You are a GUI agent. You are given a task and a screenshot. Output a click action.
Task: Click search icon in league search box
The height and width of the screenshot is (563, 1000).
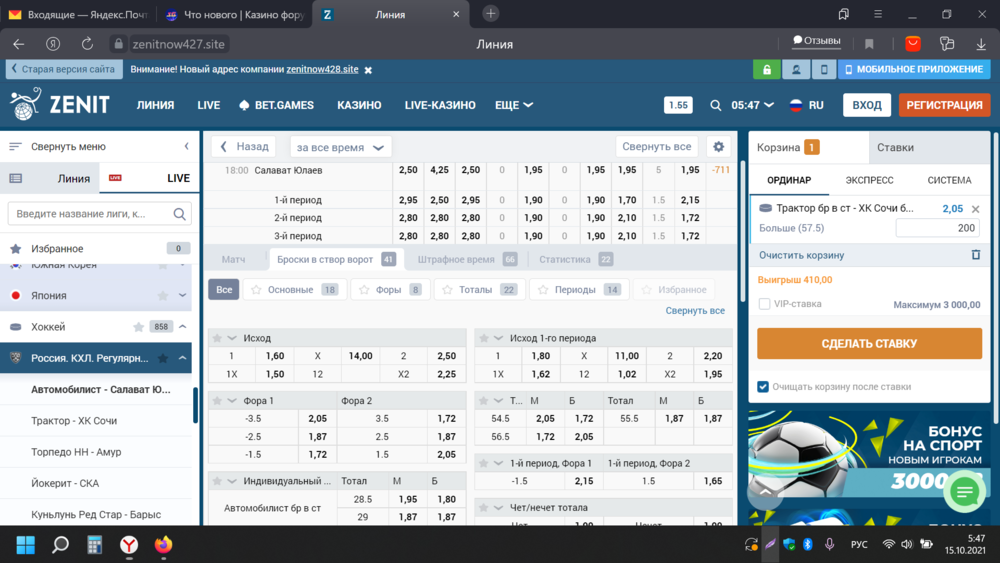click(x=179, y=214)
